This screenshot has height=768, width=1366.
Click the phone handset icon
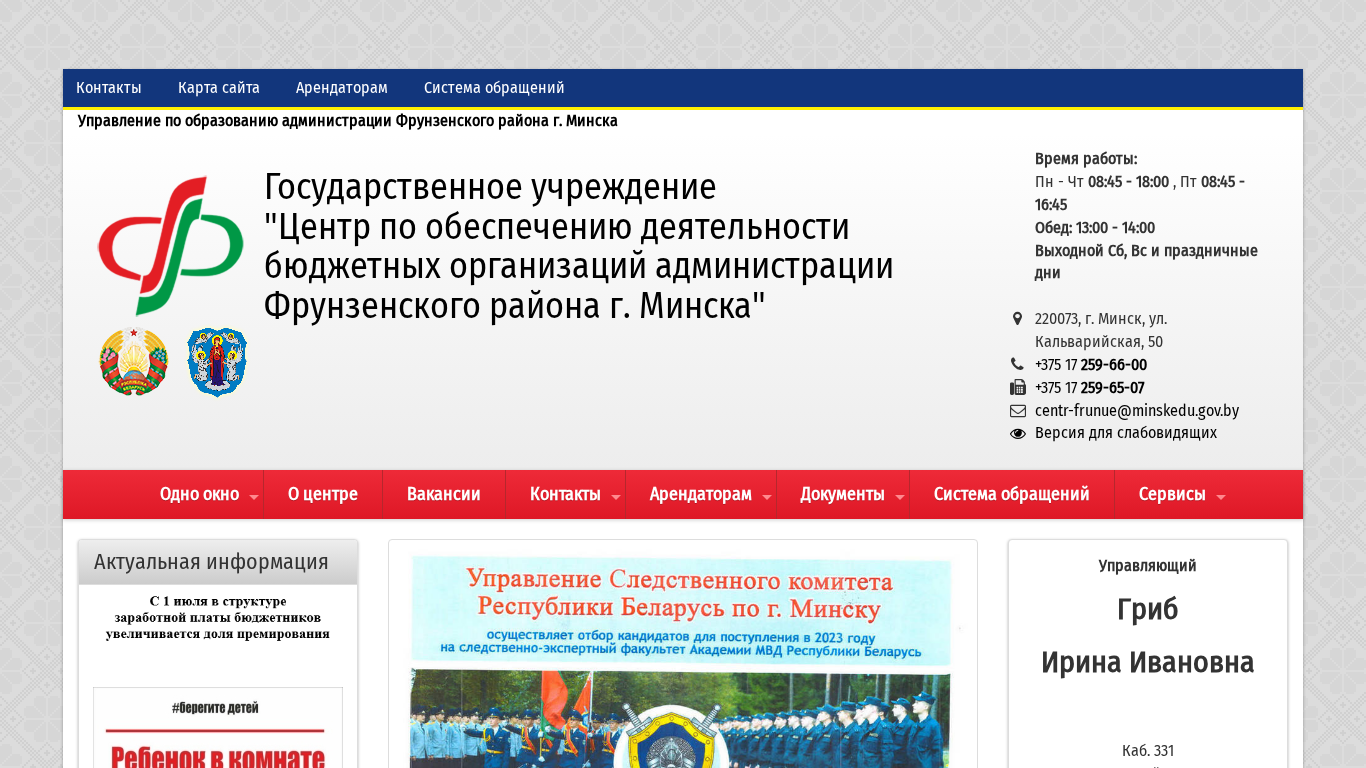[1017, 365]
